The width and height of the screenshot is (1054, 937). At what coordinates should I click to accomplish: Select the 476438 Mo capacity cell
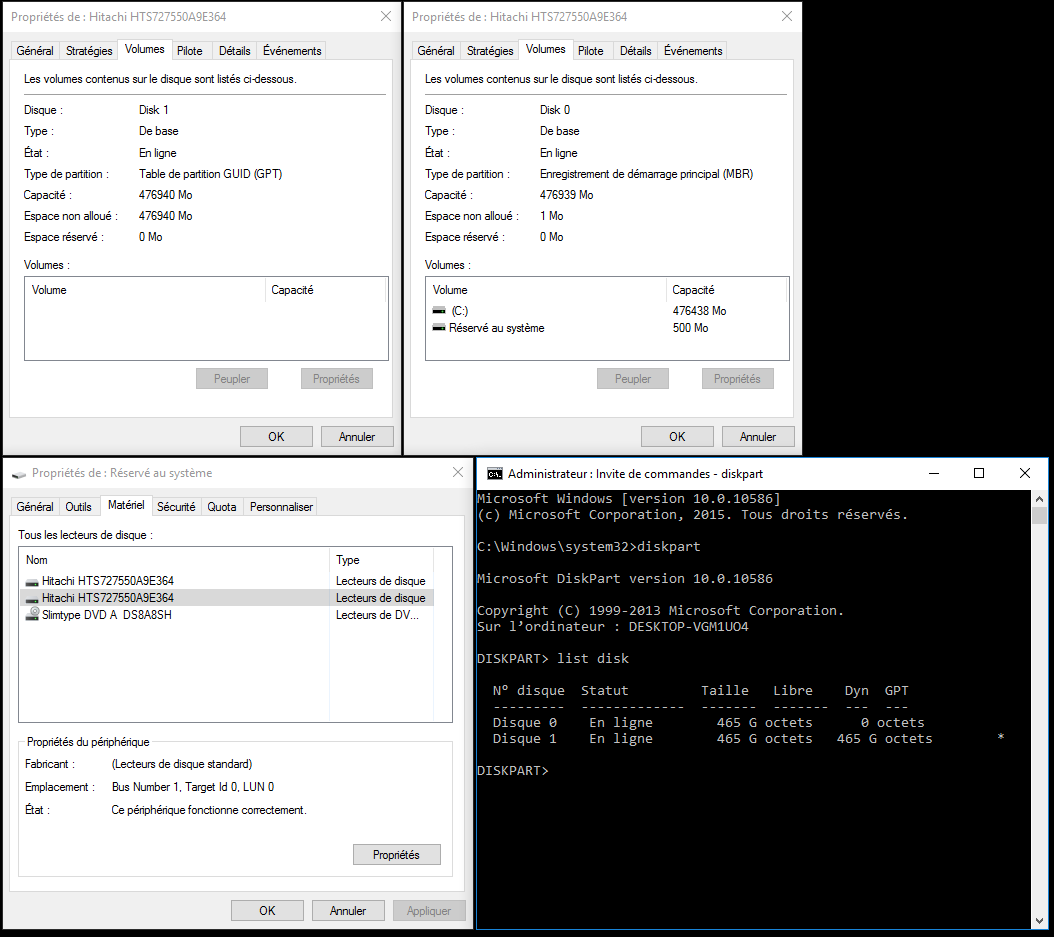pos(699,311)
